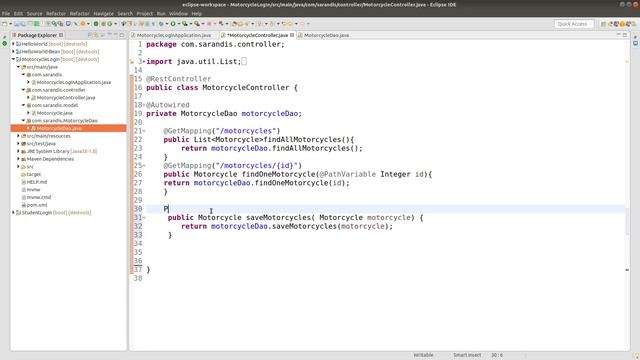Expand the src/main/resources folder
Screen dimensions: 640x360
click(18, 136)
